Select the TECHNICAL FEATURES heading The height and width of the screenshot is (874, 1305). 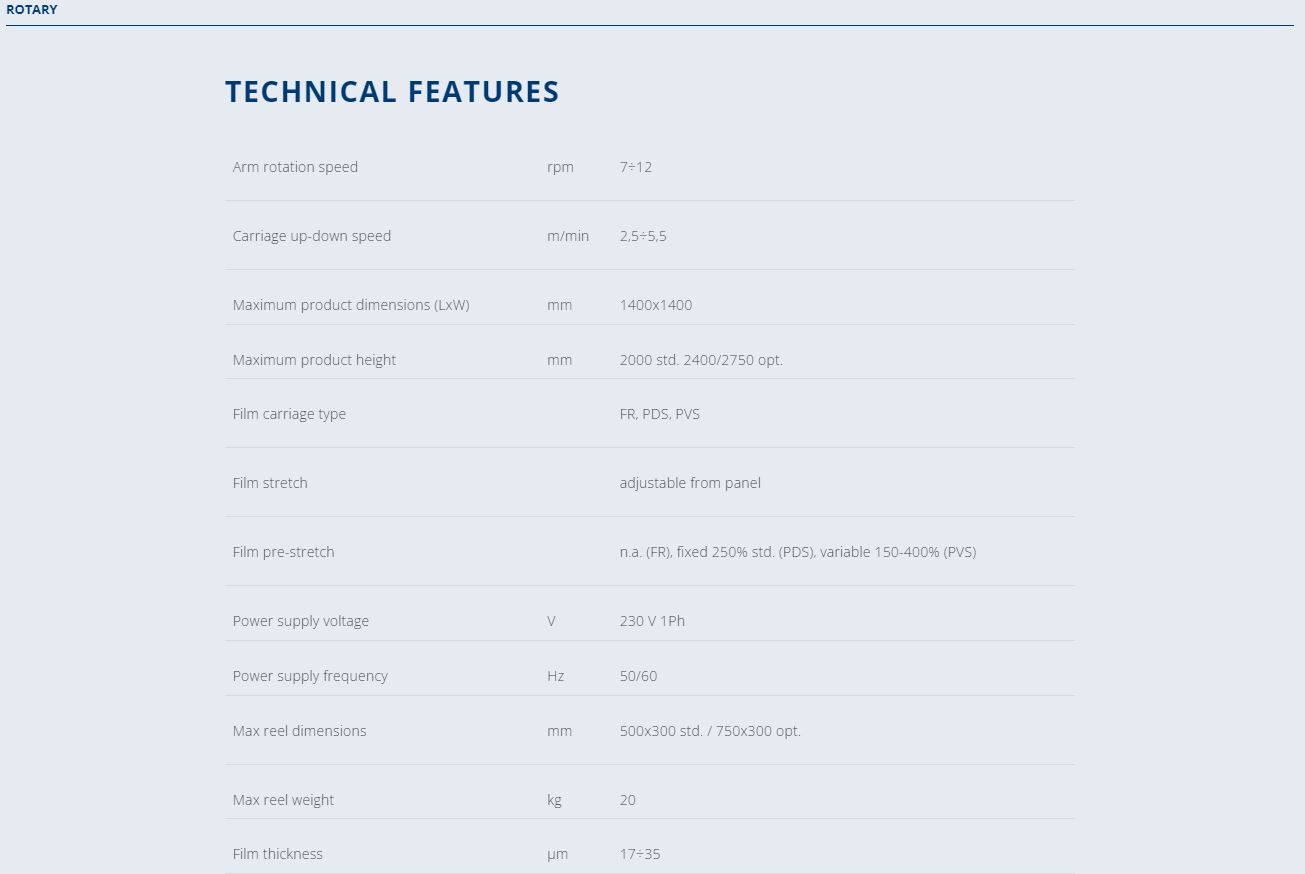click(392, 91)
